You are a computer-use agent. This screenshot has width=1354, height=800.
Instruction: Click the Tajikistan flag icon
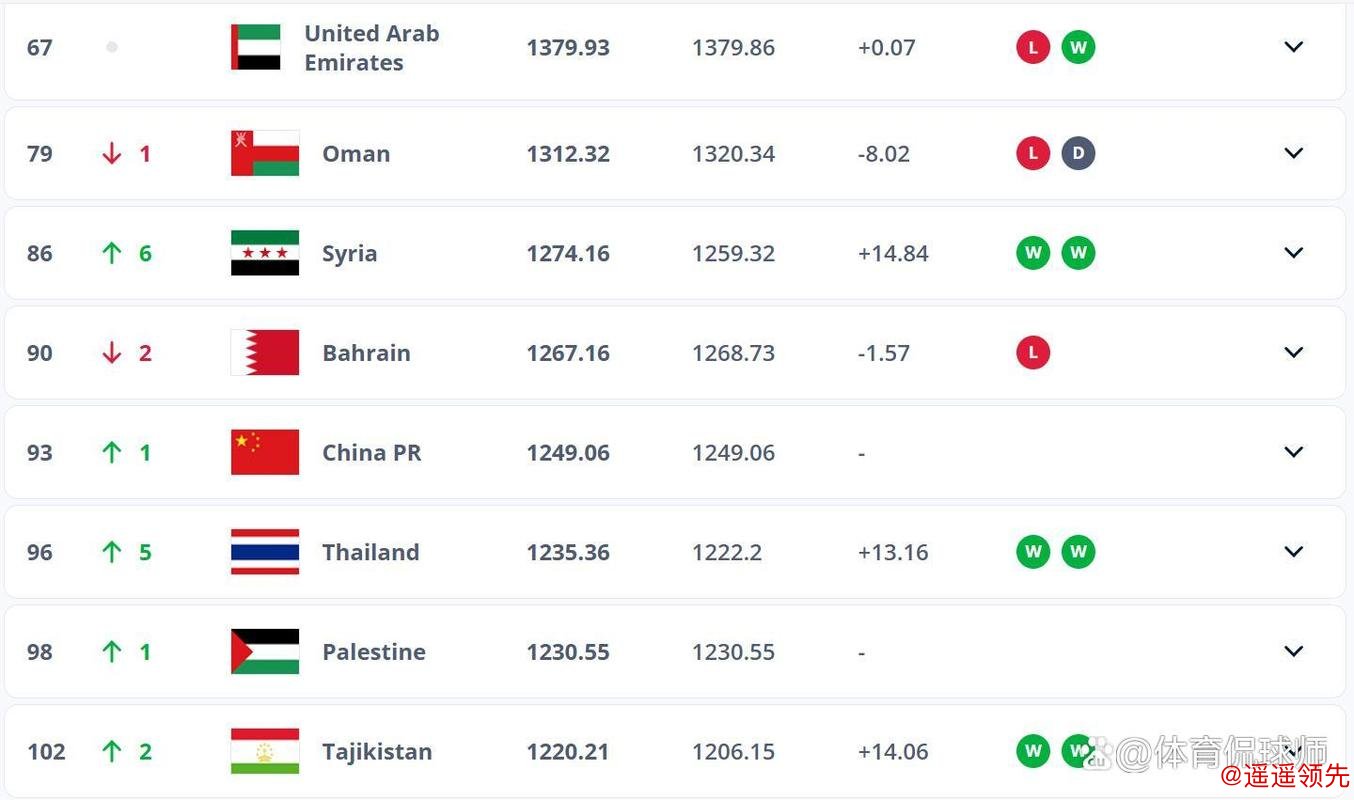coord(265,751)
